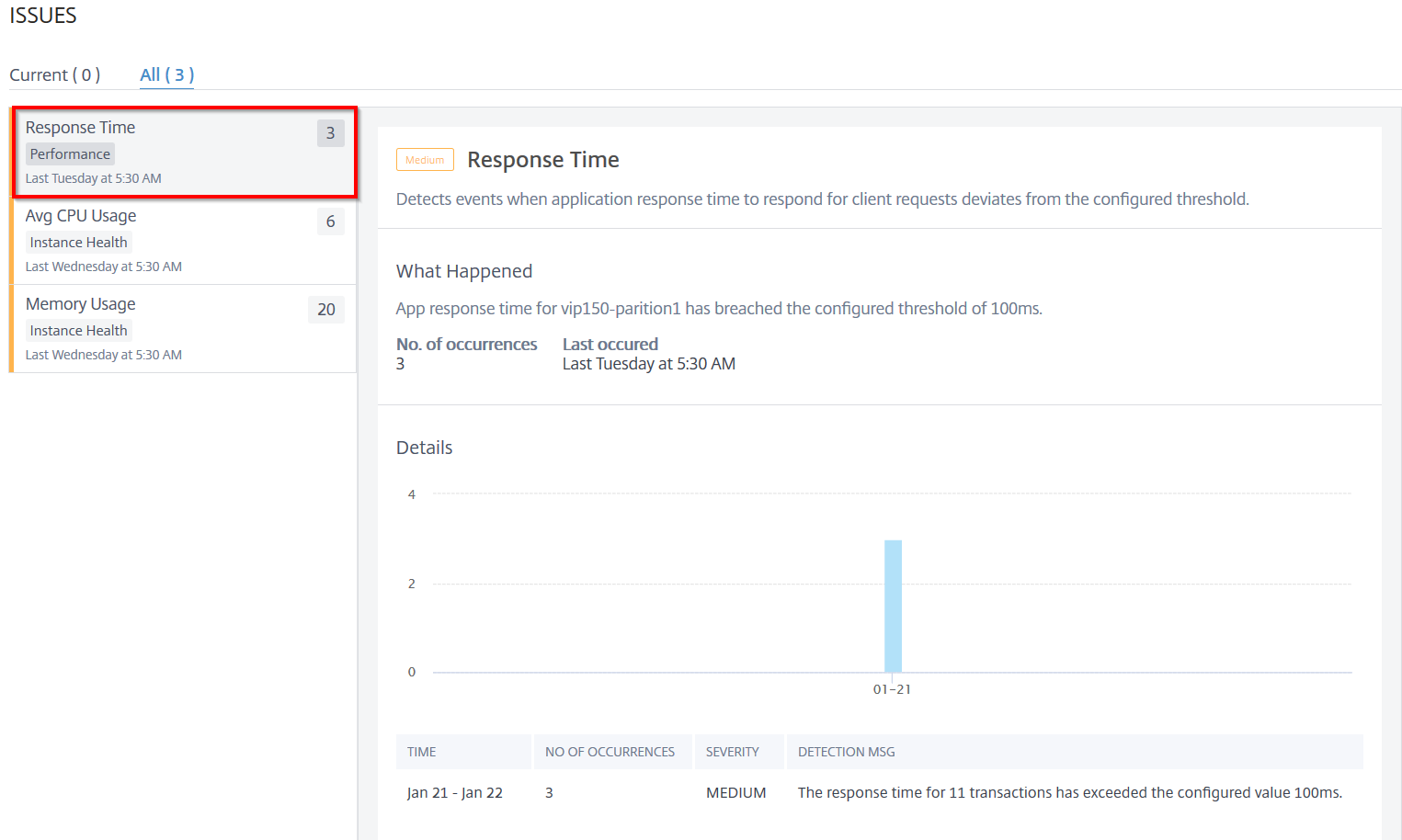Viewport: 1402px width, 840px height.
Task: Click Last Tuesday timestamp on Response Time card
Action: 94,178
